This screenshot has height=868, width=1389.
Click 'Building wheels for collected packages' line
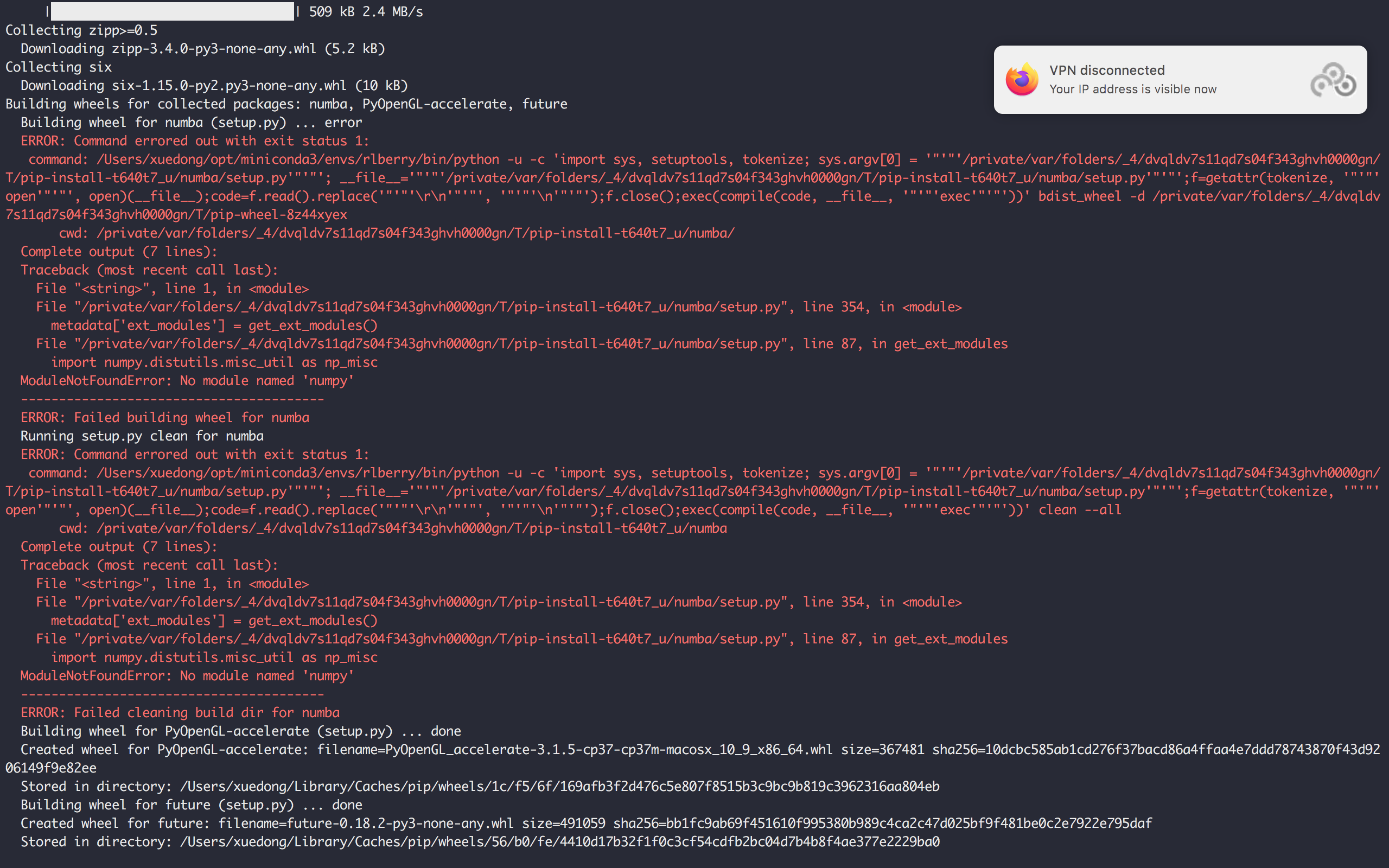286,104
